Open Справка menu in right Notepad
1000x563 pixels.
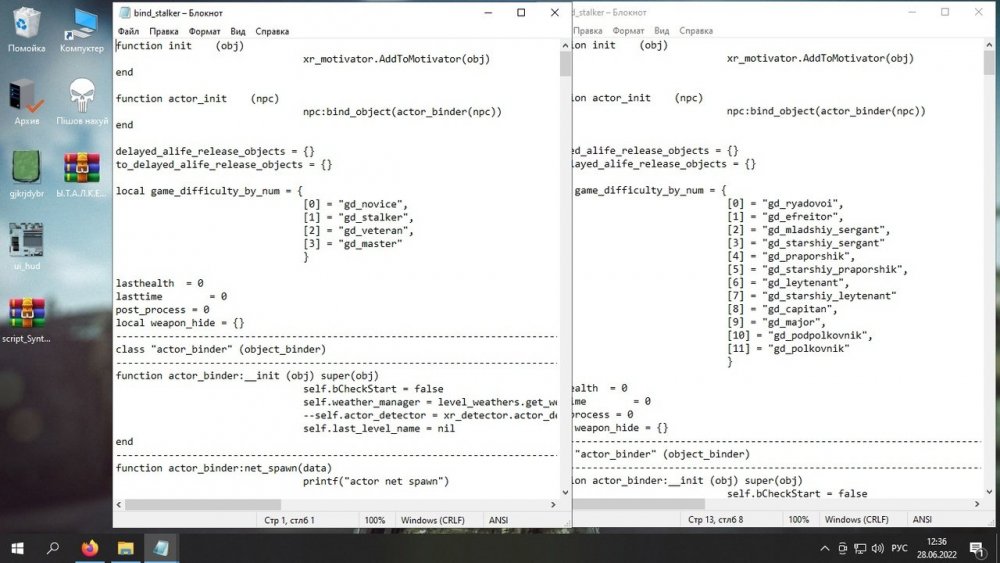[x=696, y=31]
